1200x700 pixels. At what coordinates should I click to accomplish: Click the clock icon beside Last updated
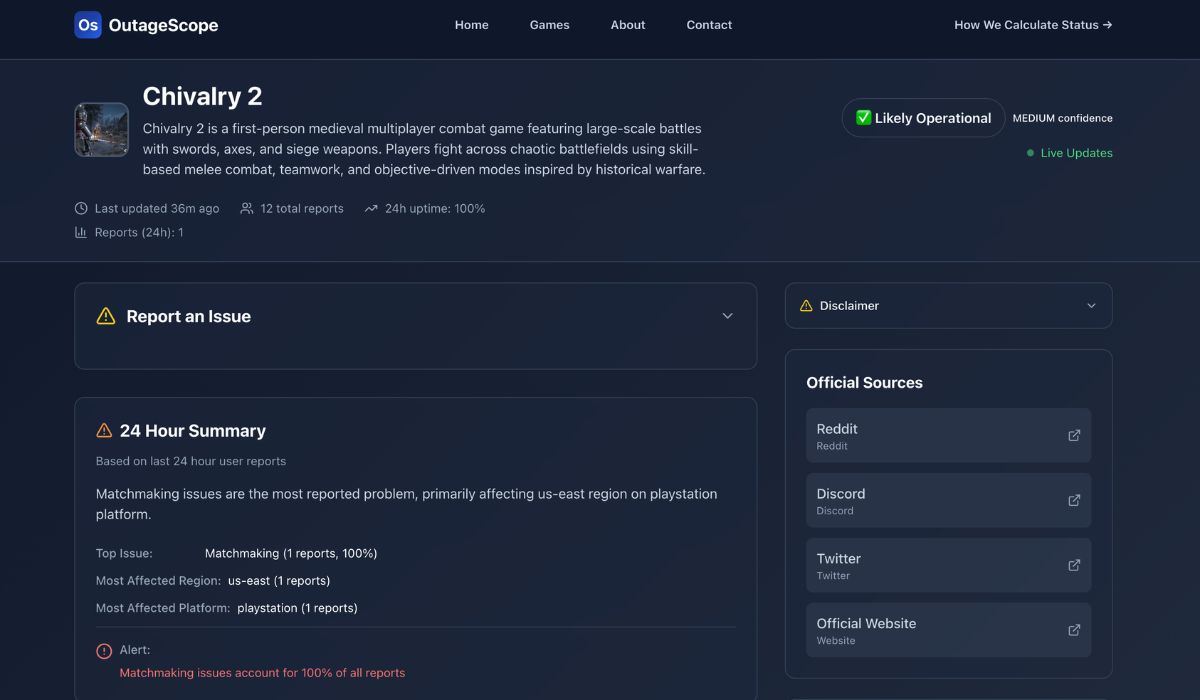(81, 208)
